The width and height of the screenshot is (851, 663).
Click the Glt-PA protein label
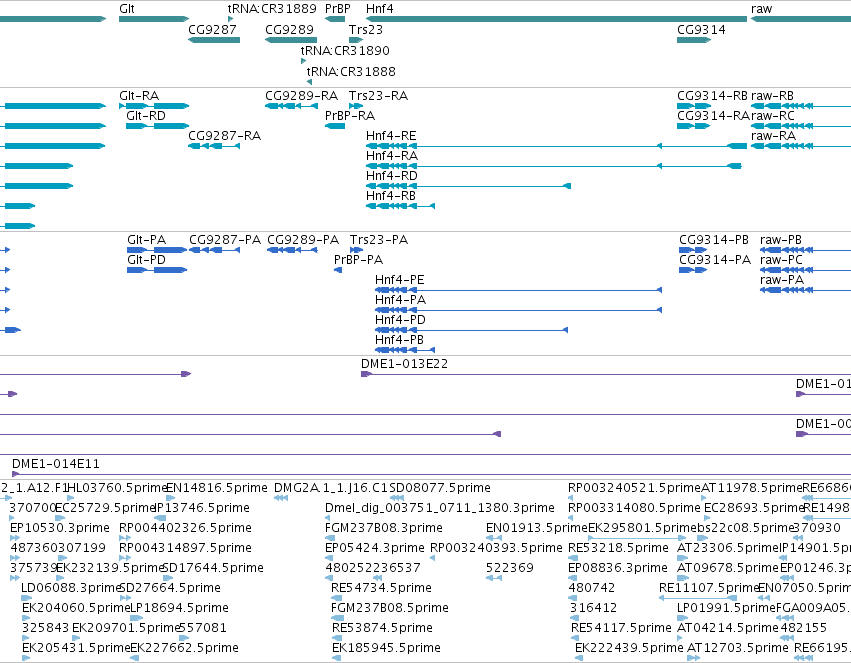click(x=147, y=240)
